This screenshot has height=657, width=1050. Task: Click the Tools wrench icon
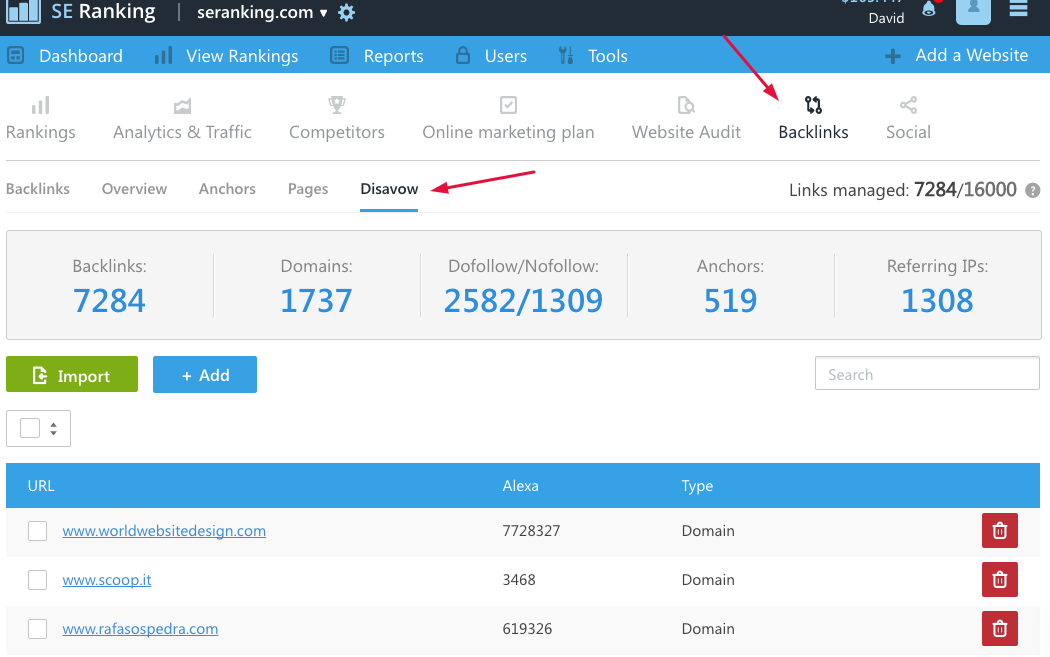[566, 56]
